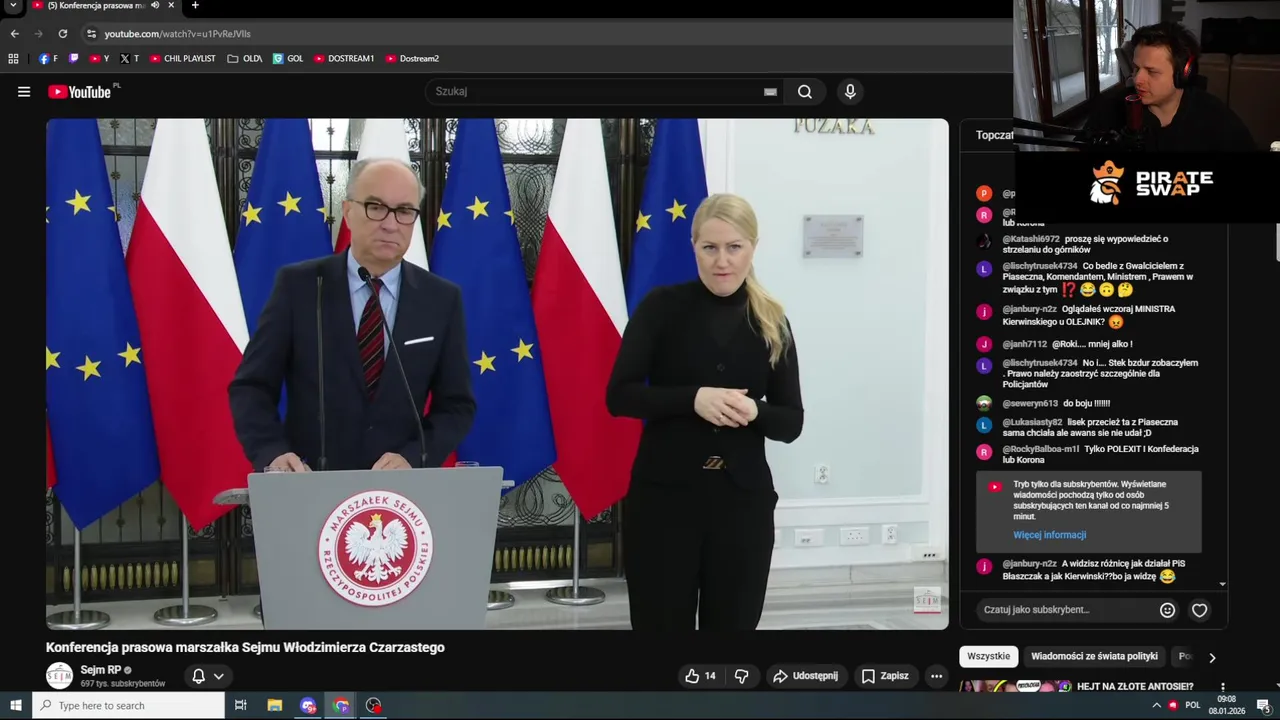Image resolution: width=1280 pixels, height=720 pixels.
Task: Show hidden system tray icons
Action: tap(1157, 705)
